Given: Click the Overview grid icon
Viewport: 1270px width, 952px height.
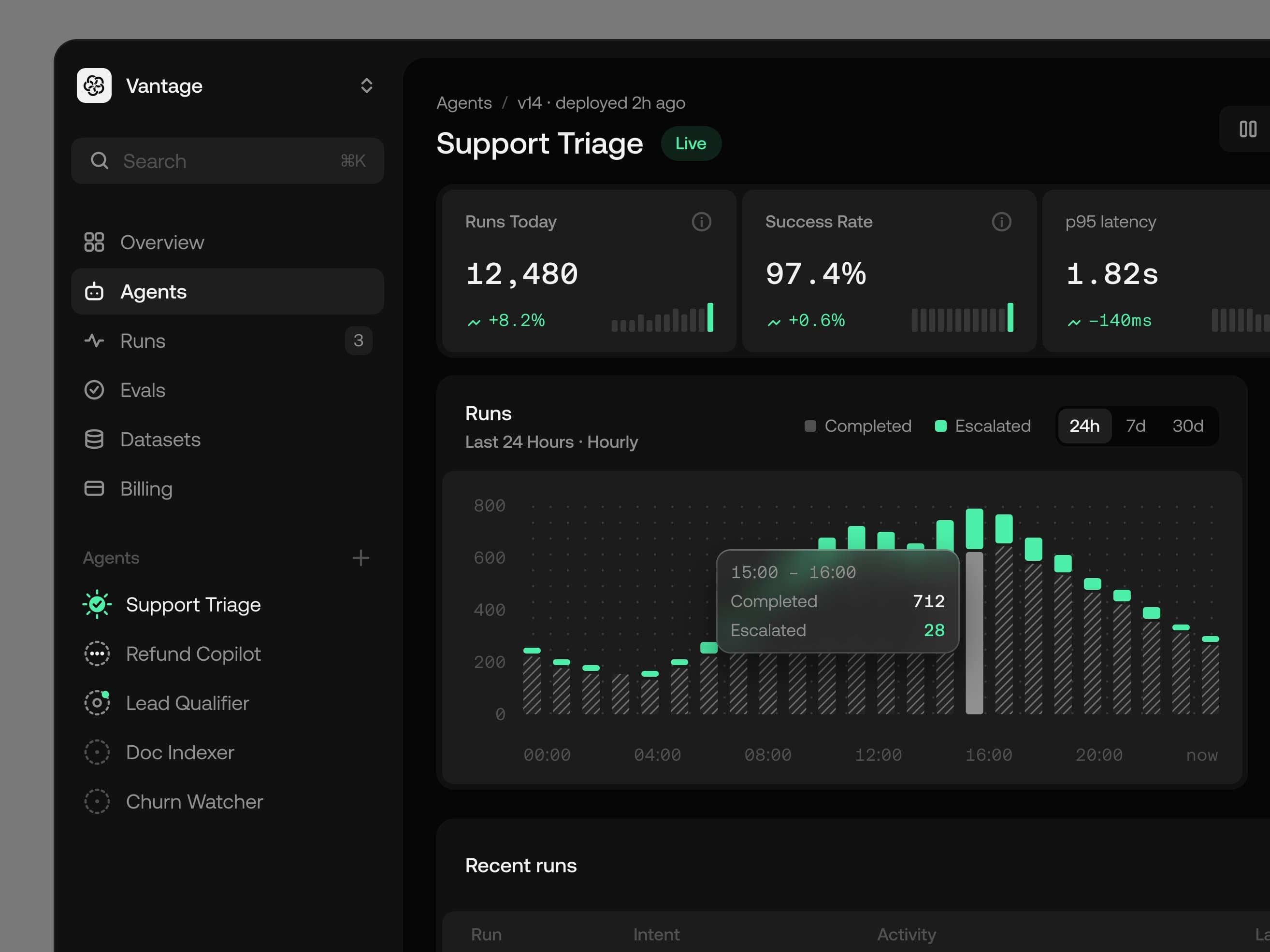Looking at the screenshot, I should point(94,242).
